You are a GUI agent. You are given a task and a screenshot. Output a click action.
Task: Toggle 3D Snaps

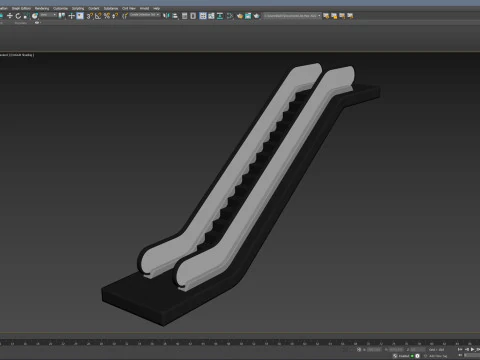click(x=90, y=16)
